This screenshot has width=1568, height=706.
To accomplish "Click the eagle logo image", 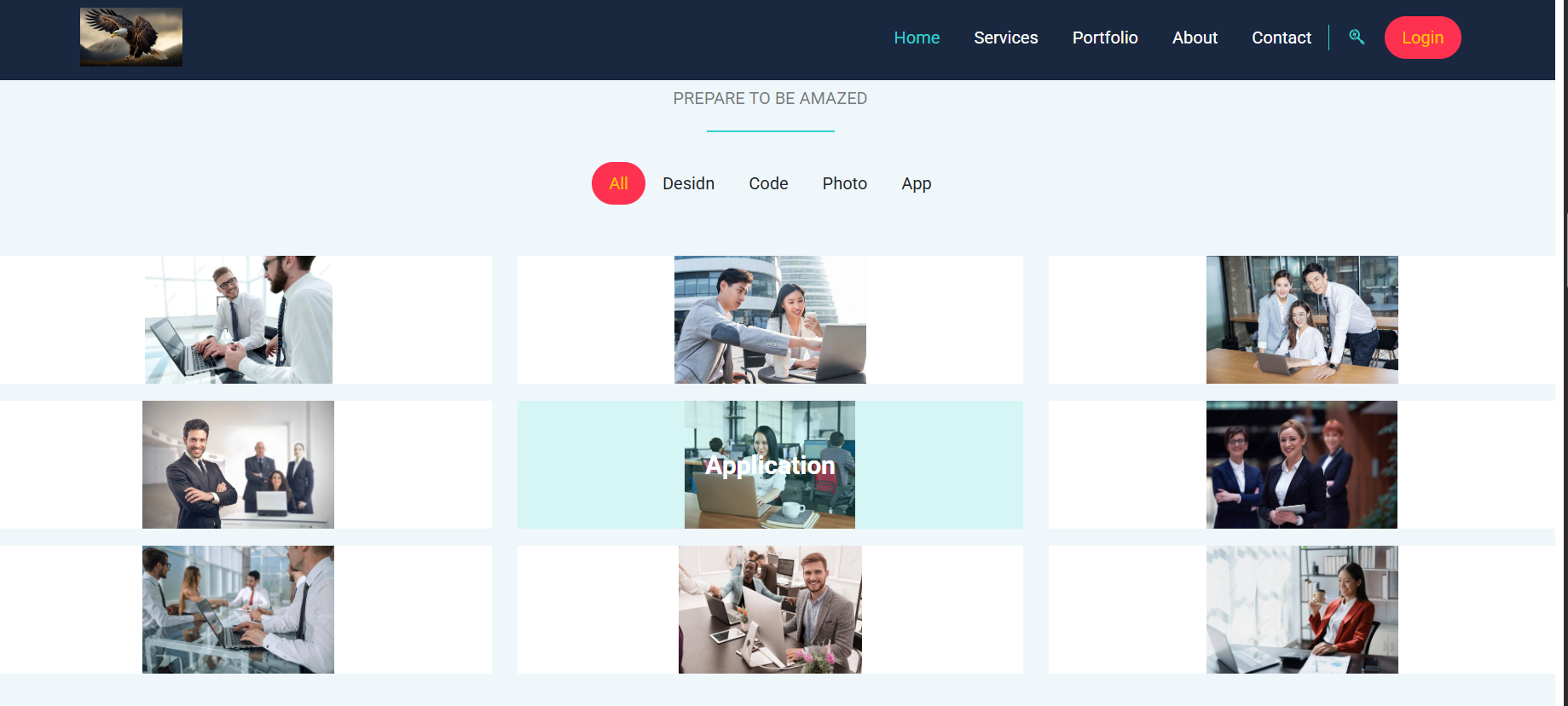I will click(131, 38).
